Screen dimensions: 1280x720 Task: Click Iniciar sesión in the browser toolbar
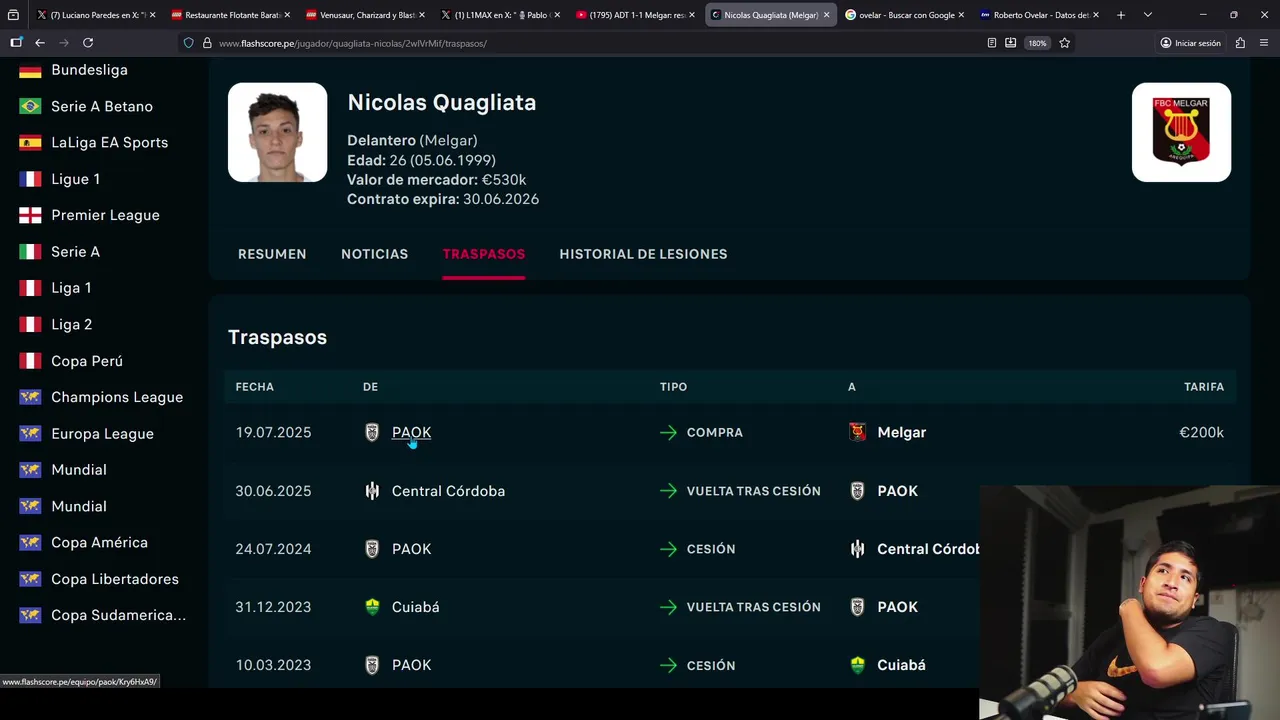(x=1191, y=43)
